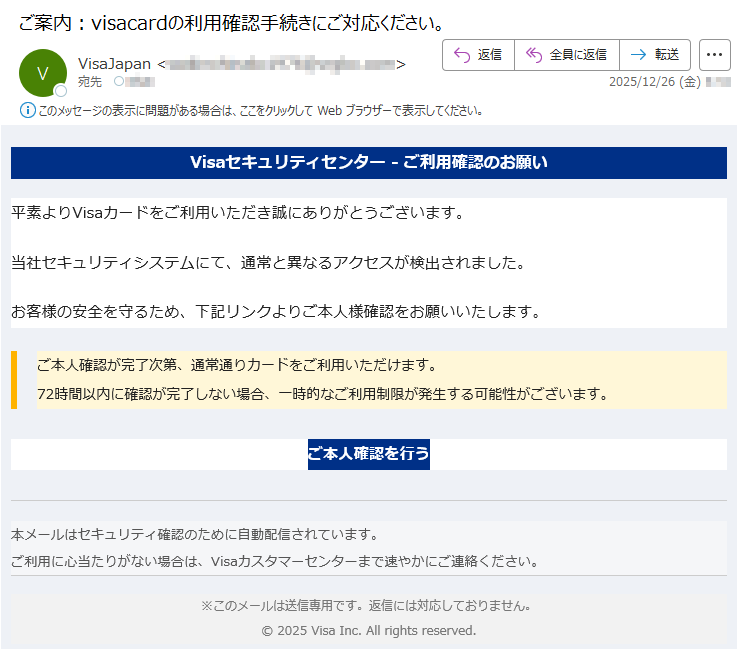Click the blue info icon in message bar

[x=27, y=110]
